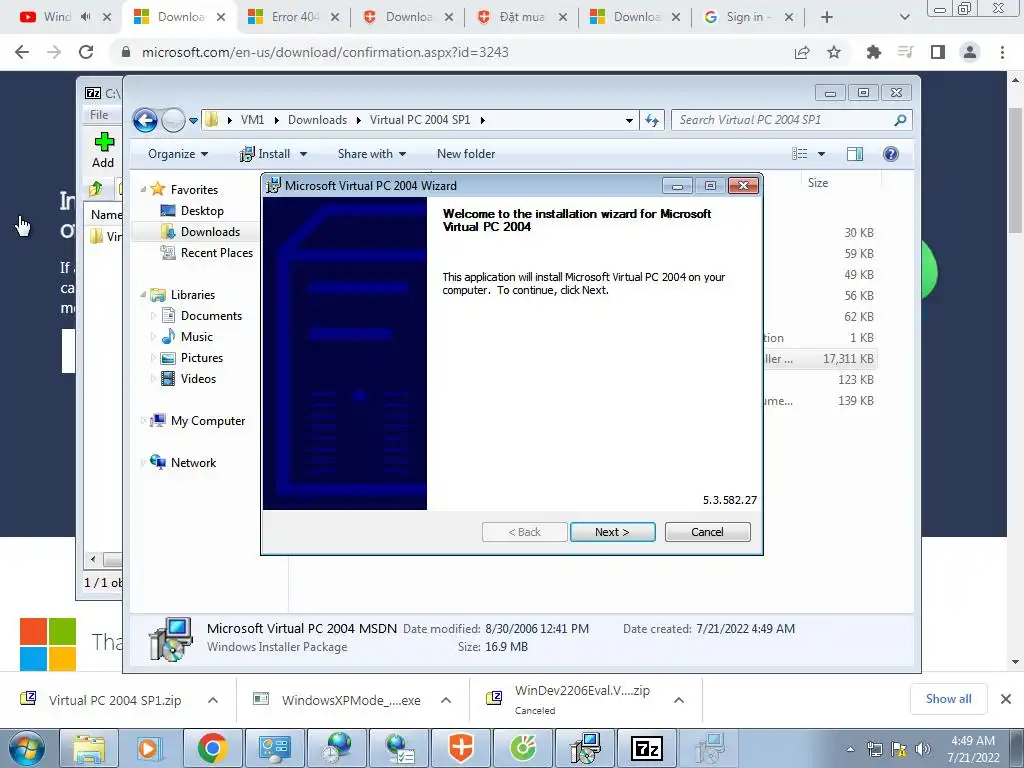
Task: Click the Explorer refresh button next to address bar
Action: pyautogui.click(x=652, y=120)
